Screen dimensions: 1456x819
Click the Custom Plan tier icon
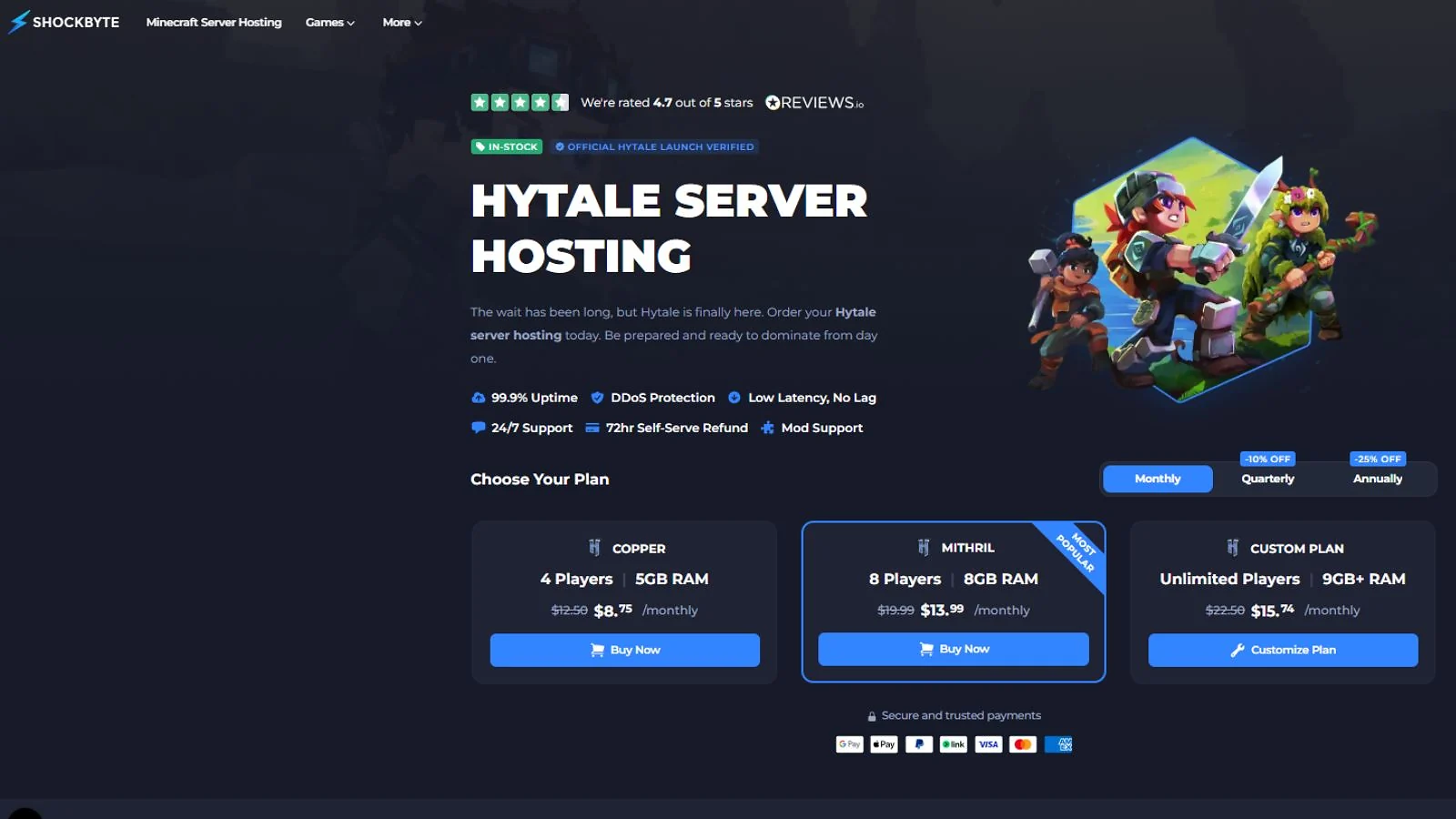click(x=1232, y=548)
